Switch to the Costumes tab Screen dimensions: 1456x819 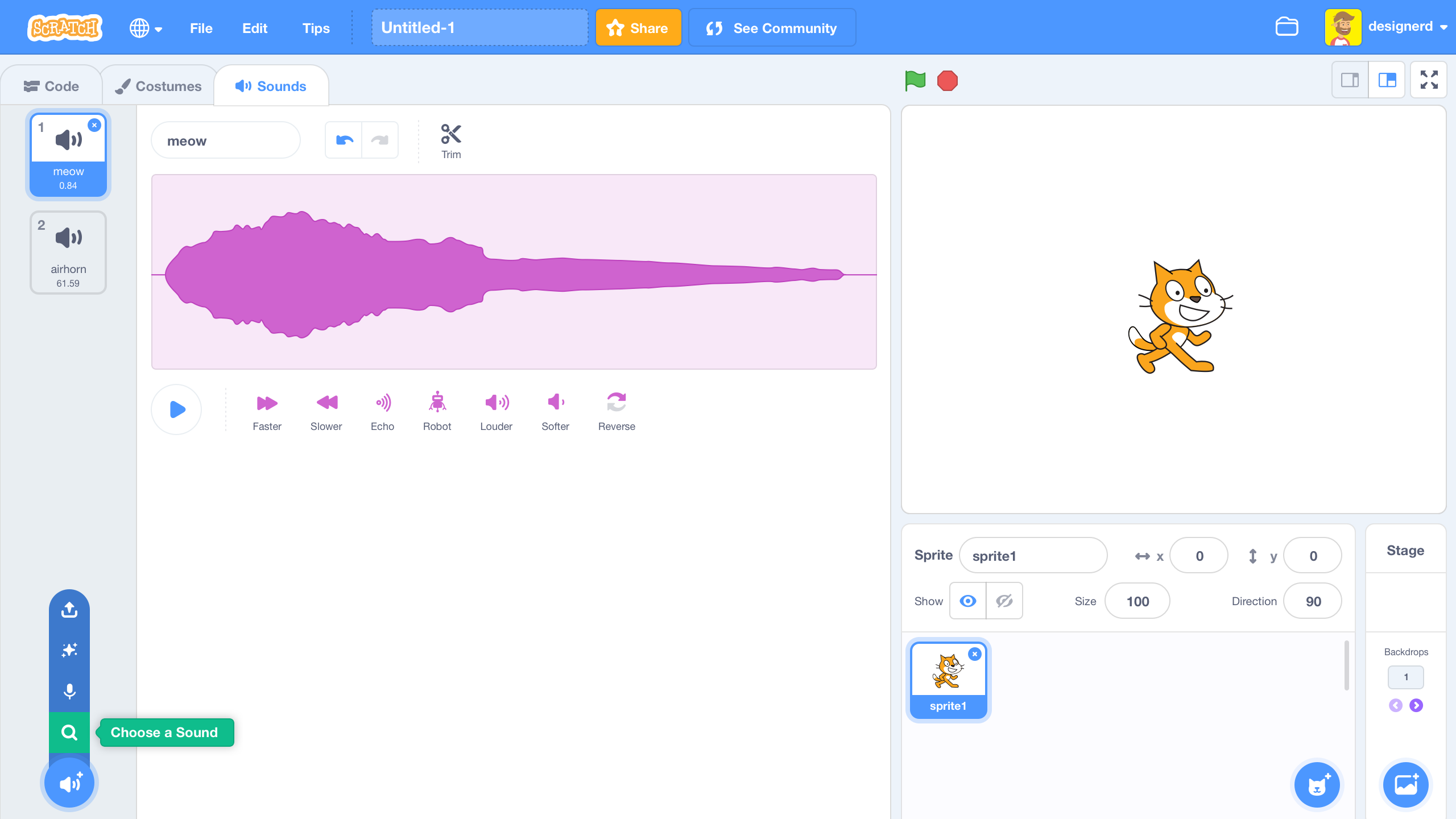tap(158, 85)
